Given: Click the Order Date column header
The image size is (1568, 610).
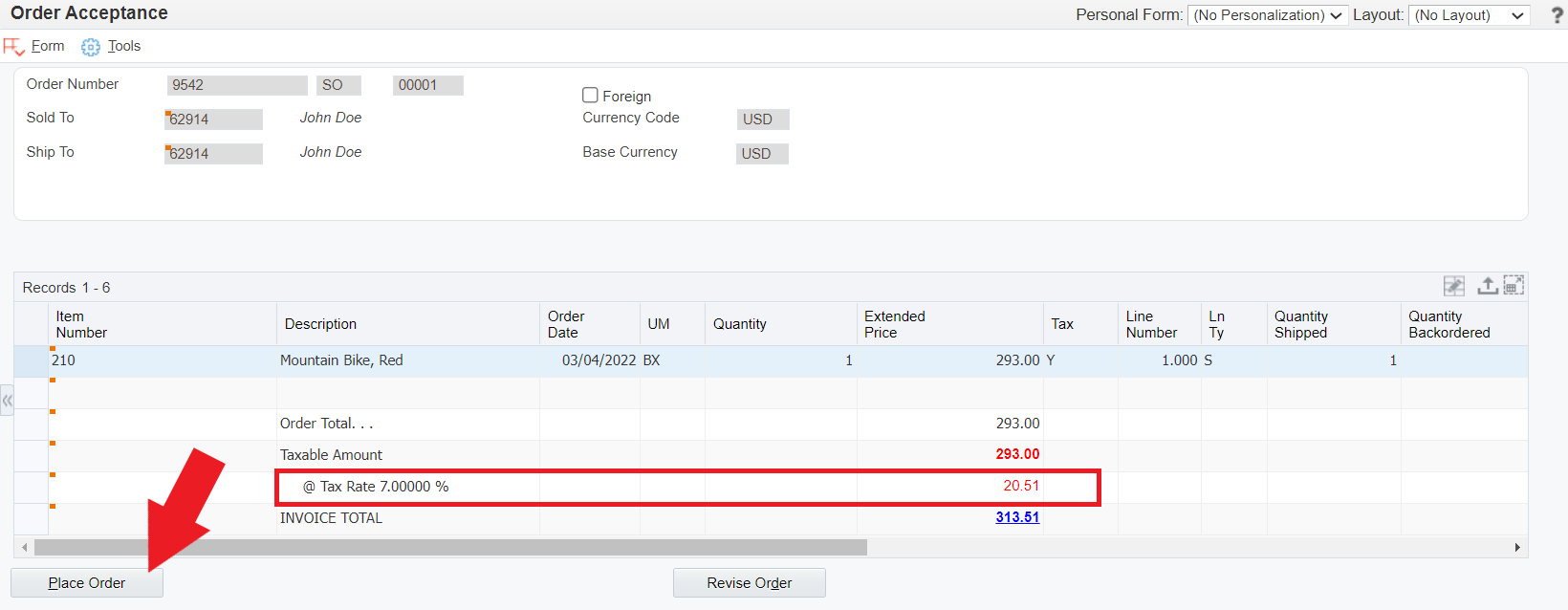Looking at the screenshot, I should pos(590,324).
